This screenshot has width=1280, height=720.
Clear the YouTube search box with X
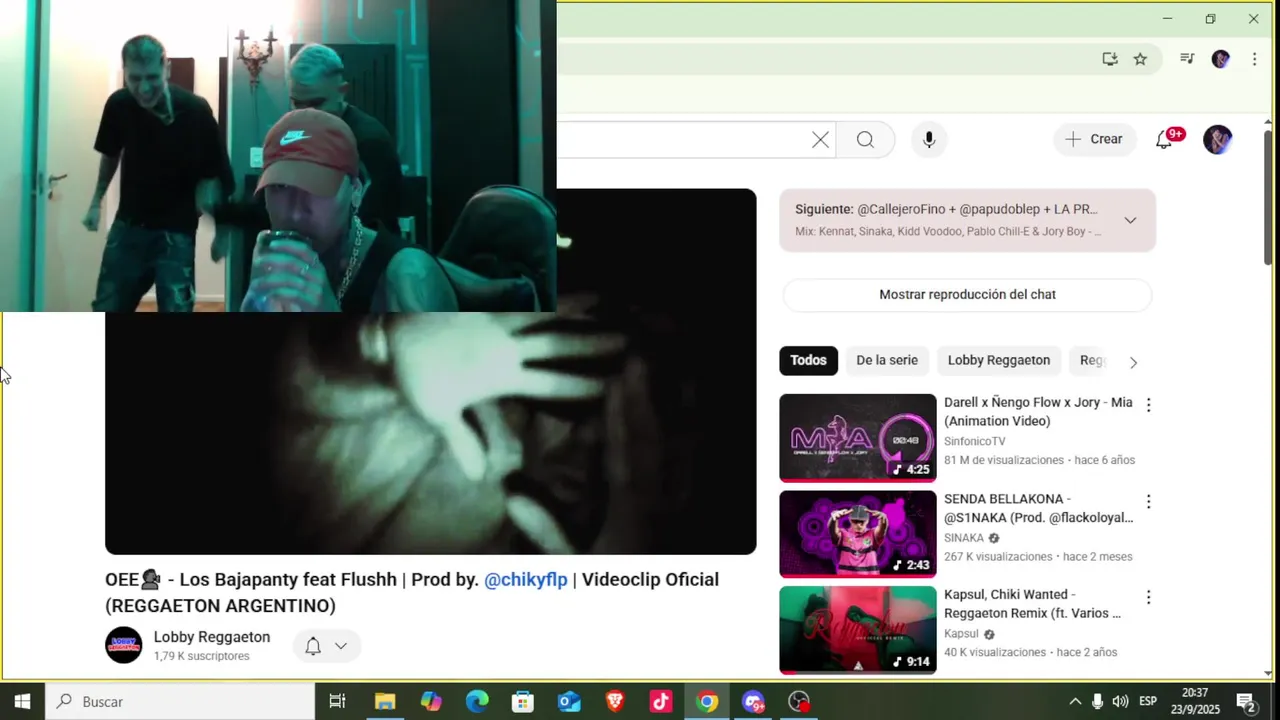820,140
